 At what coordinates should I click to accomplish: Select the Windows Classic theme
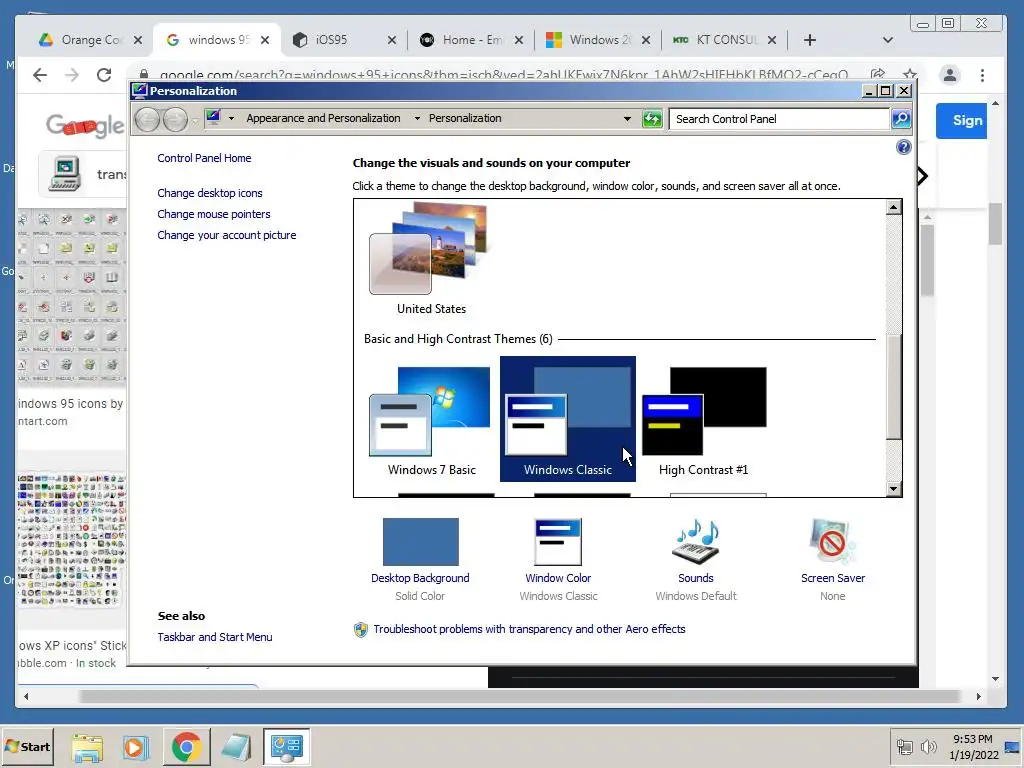coord(568,419)
